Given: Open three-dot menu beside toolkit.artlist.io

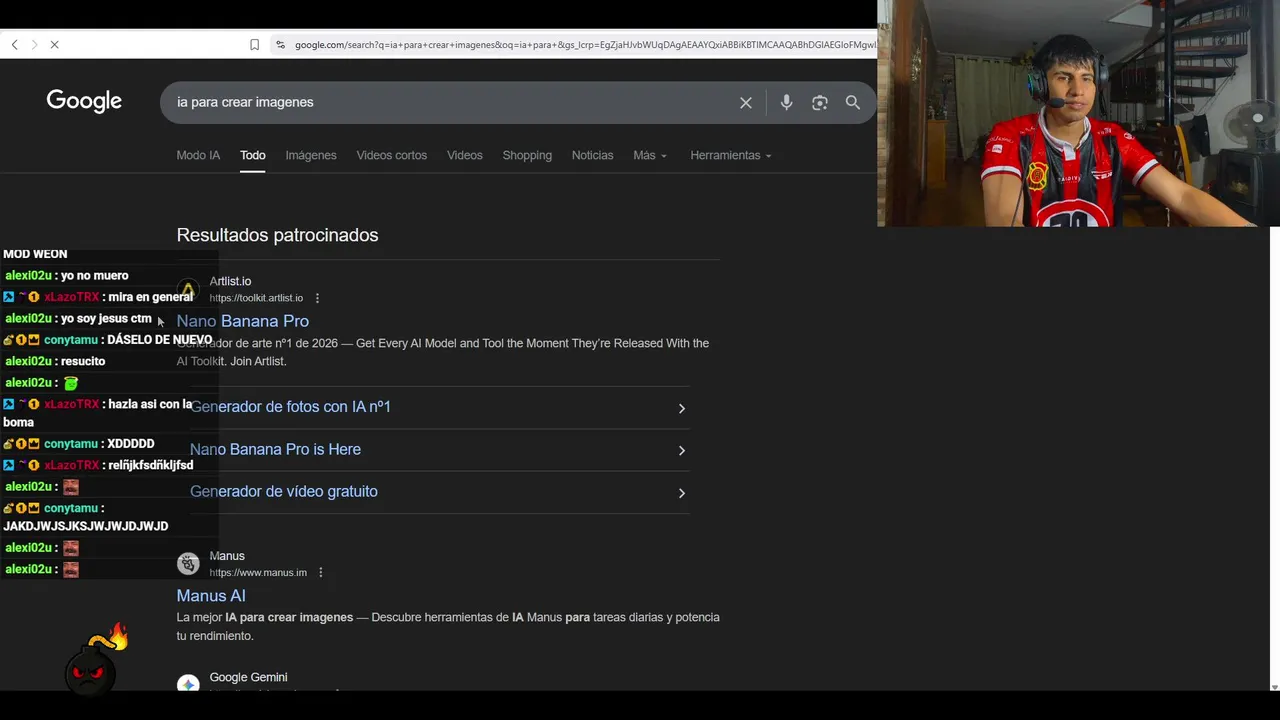Looking at the screenshot, I should 317,298.
